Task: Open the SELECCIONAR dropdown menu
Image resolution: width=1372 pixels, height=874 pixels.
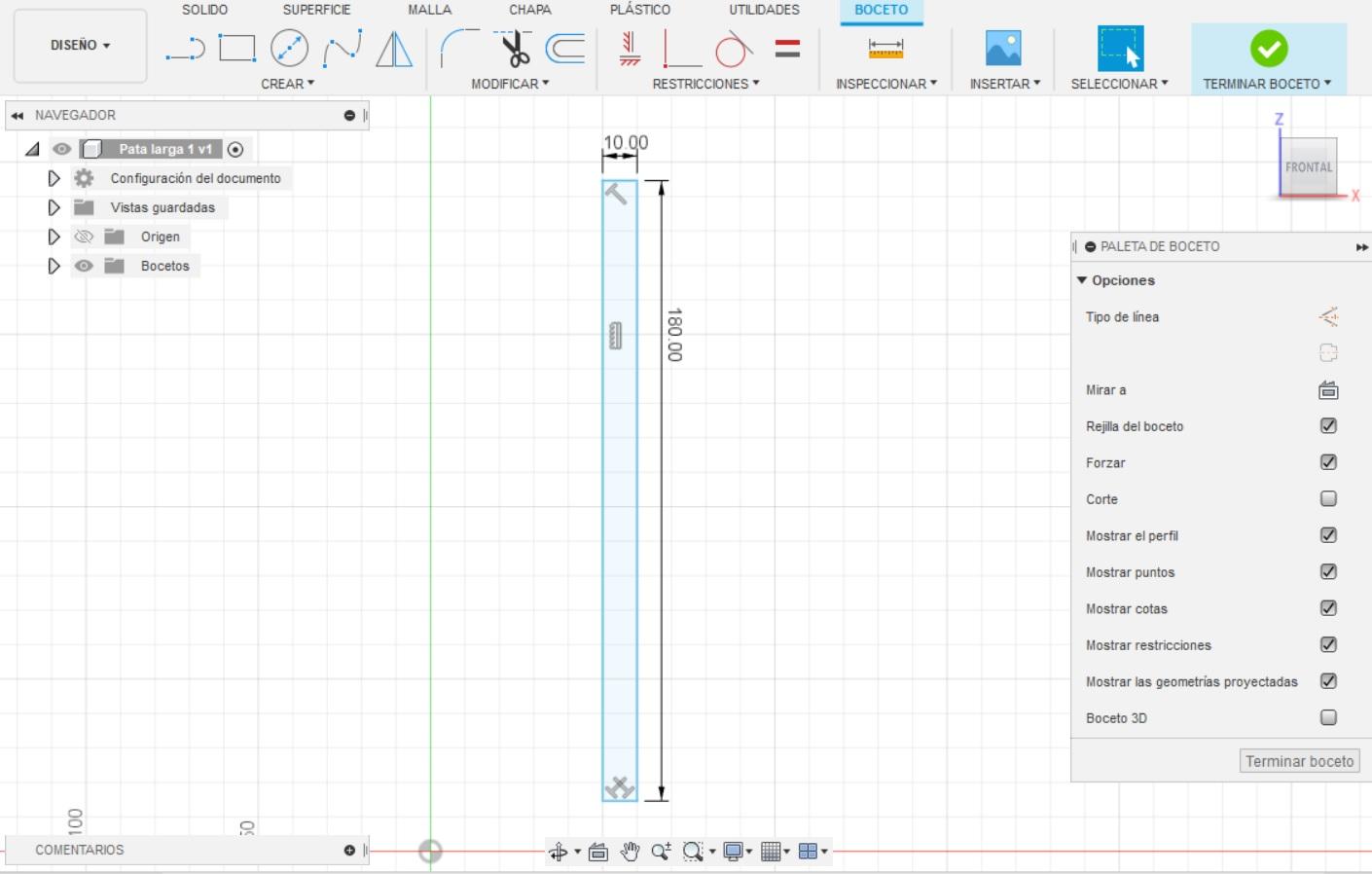Action: coord(1119,84)
